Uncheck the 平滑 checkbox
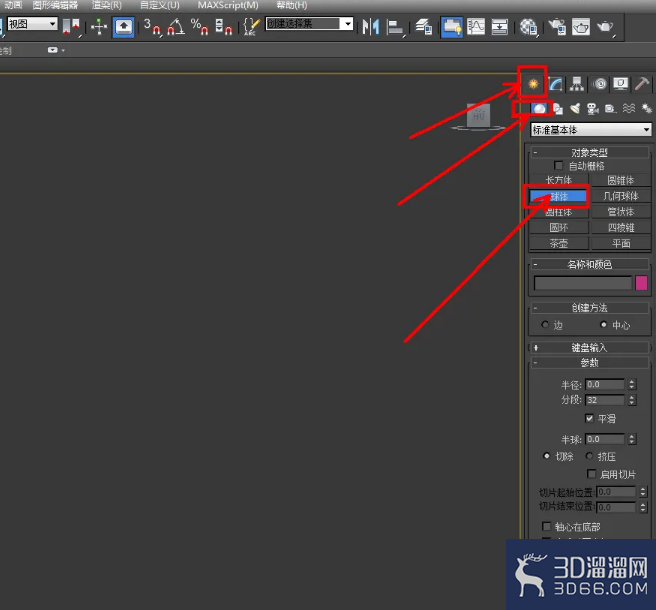 pos(589,418)
